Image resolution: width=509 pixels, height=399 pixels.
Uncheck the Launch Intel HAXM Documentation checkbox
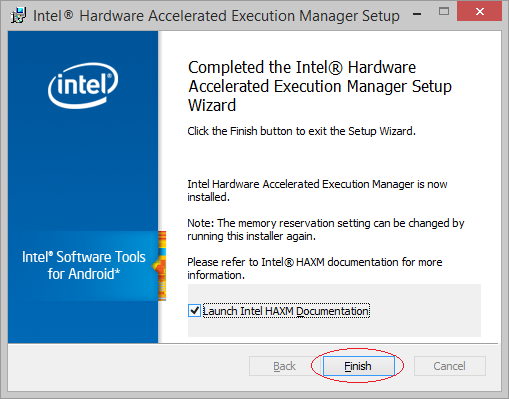tap(194, 311)
